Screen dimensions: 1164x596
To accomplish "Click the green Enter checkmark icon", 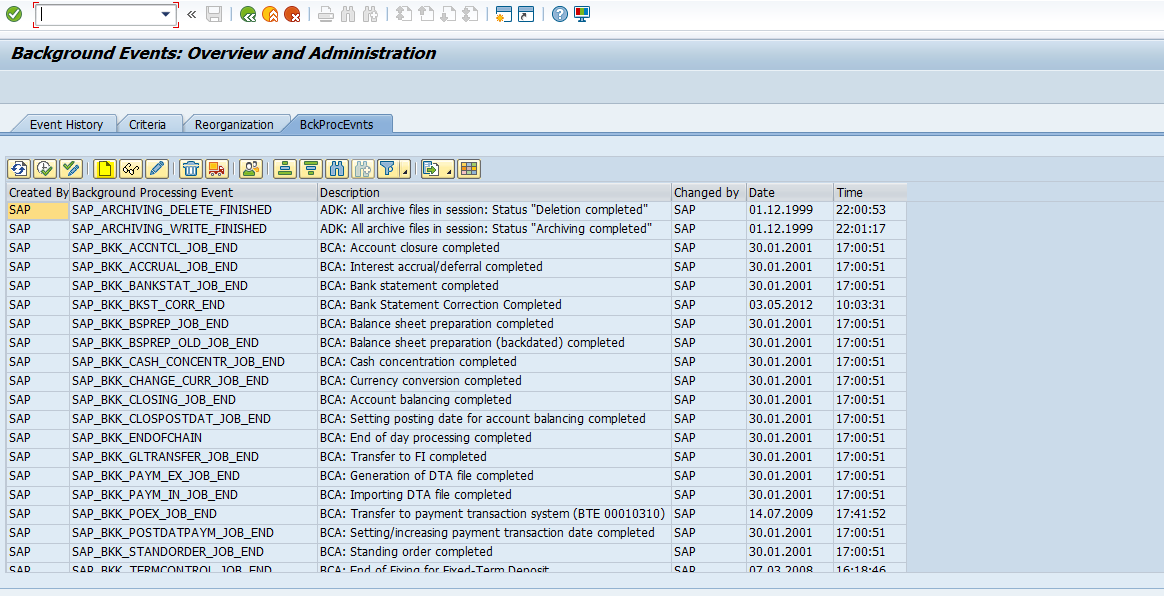I will (x=14, y=14).
